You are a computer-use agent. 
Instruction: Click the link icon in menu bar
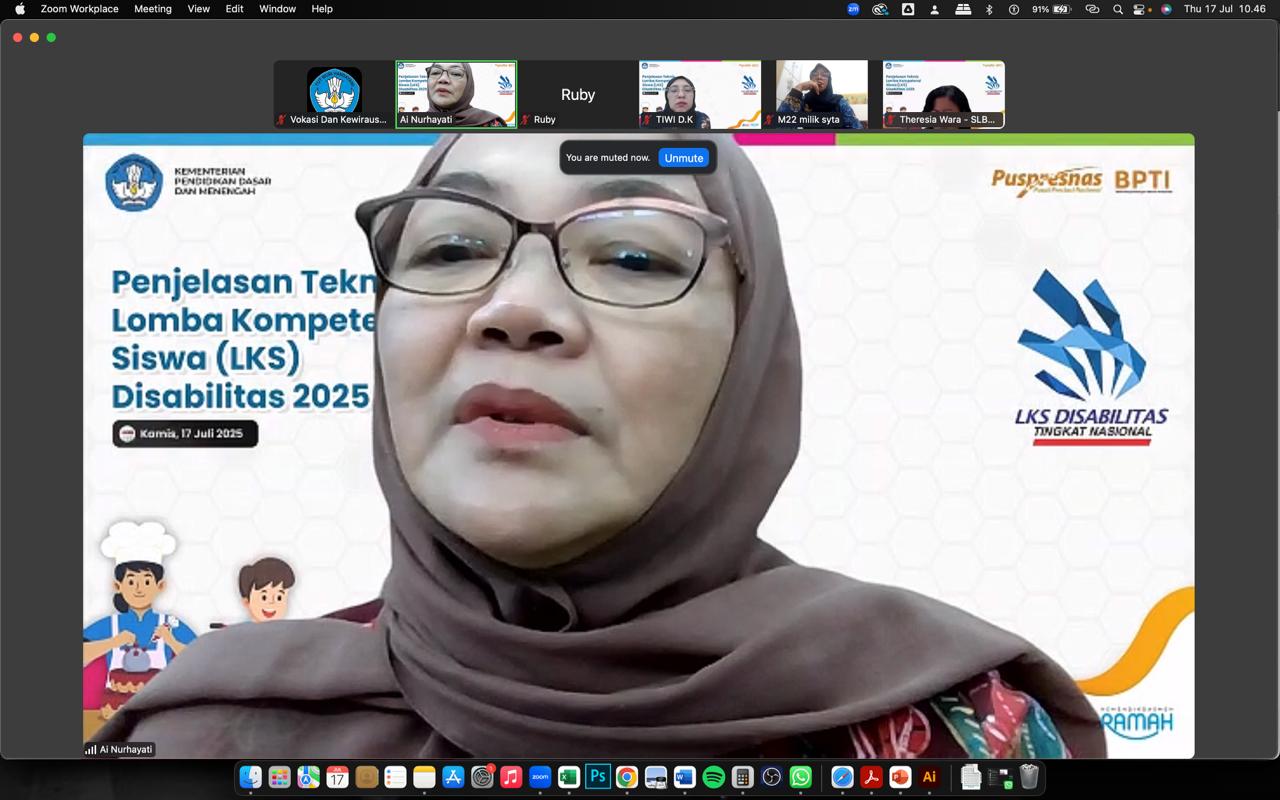point(1092,9)
